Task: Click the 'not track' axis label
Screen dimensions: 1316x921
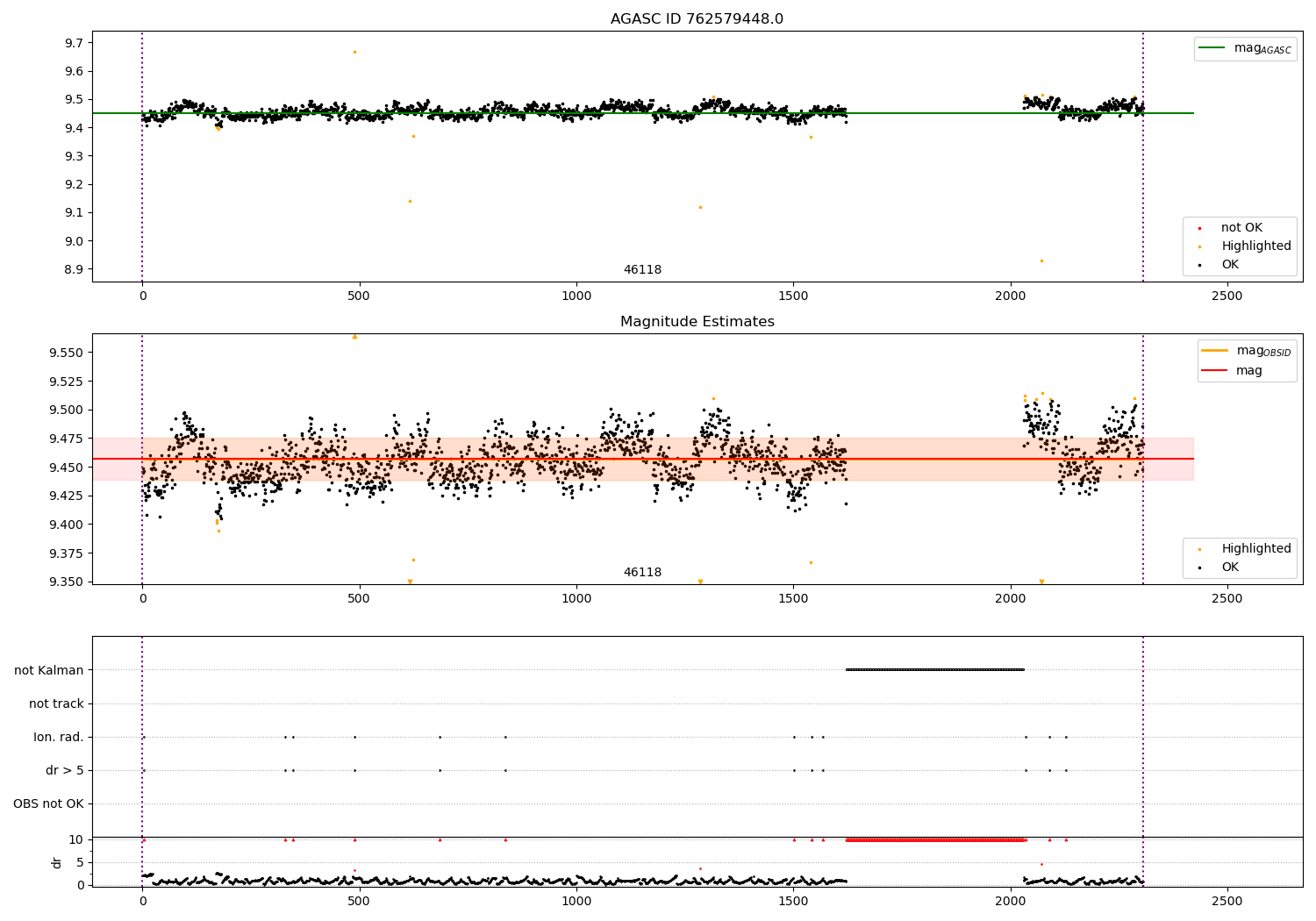Action: [x=56, y=704]
